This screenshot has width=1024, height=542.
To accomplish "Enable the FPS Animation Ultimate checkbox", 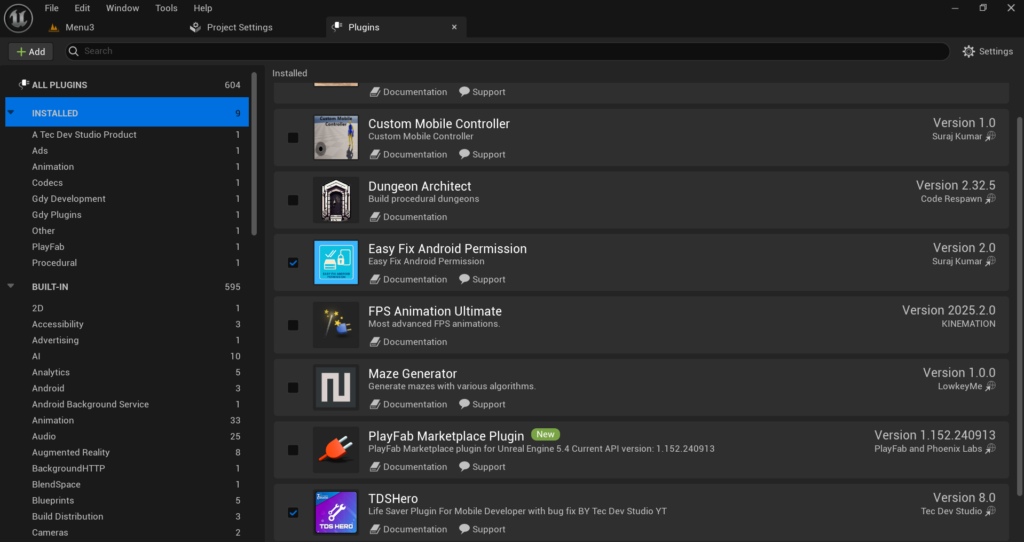I will tap(293, 325).
